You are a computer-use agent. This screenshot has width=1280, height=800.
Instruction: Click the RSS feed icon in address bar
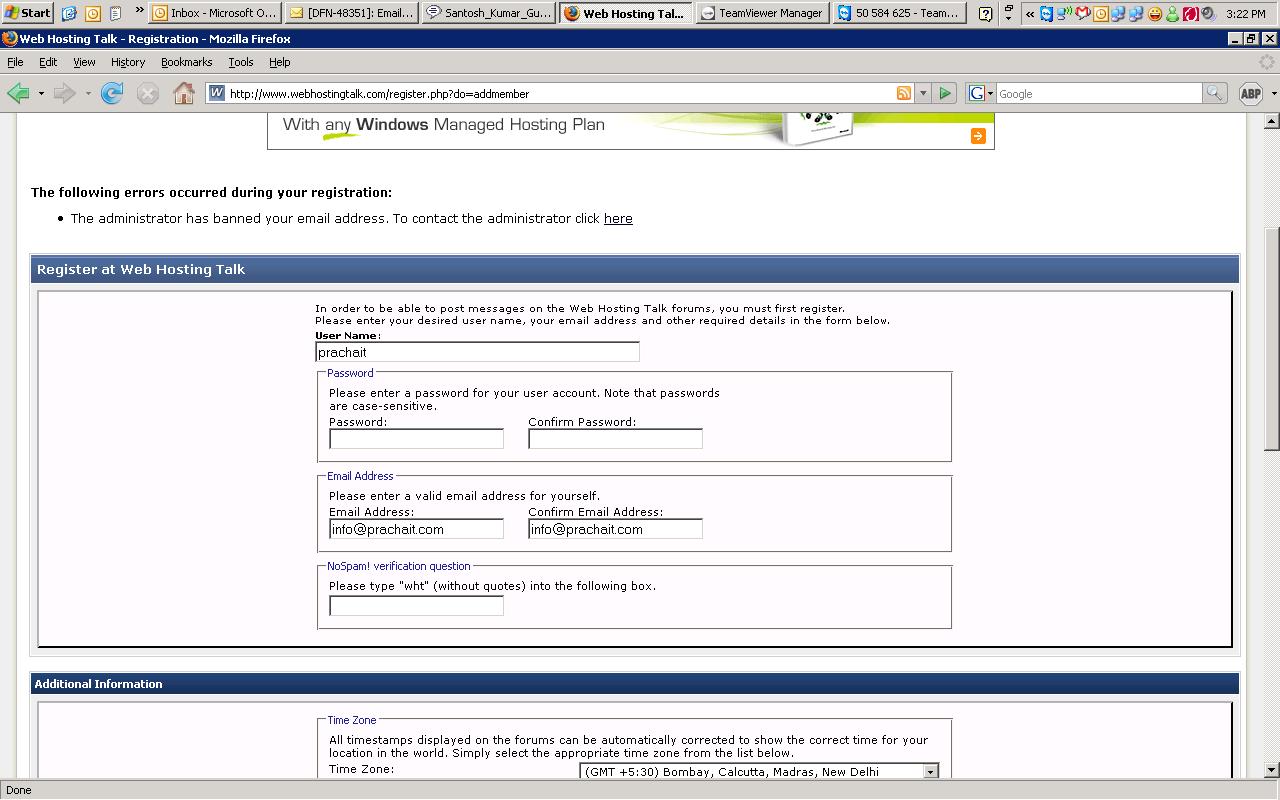point(904,93)
